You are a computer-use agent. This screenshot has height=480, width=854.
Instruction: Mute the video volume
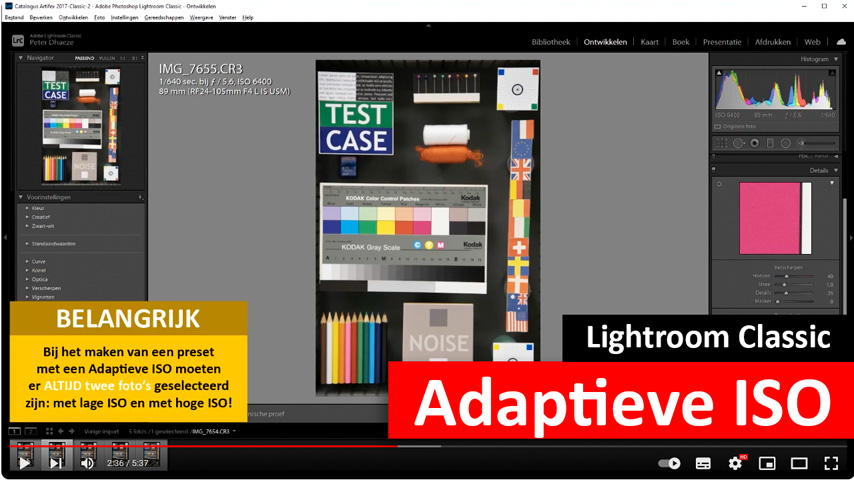pos(88,463)
